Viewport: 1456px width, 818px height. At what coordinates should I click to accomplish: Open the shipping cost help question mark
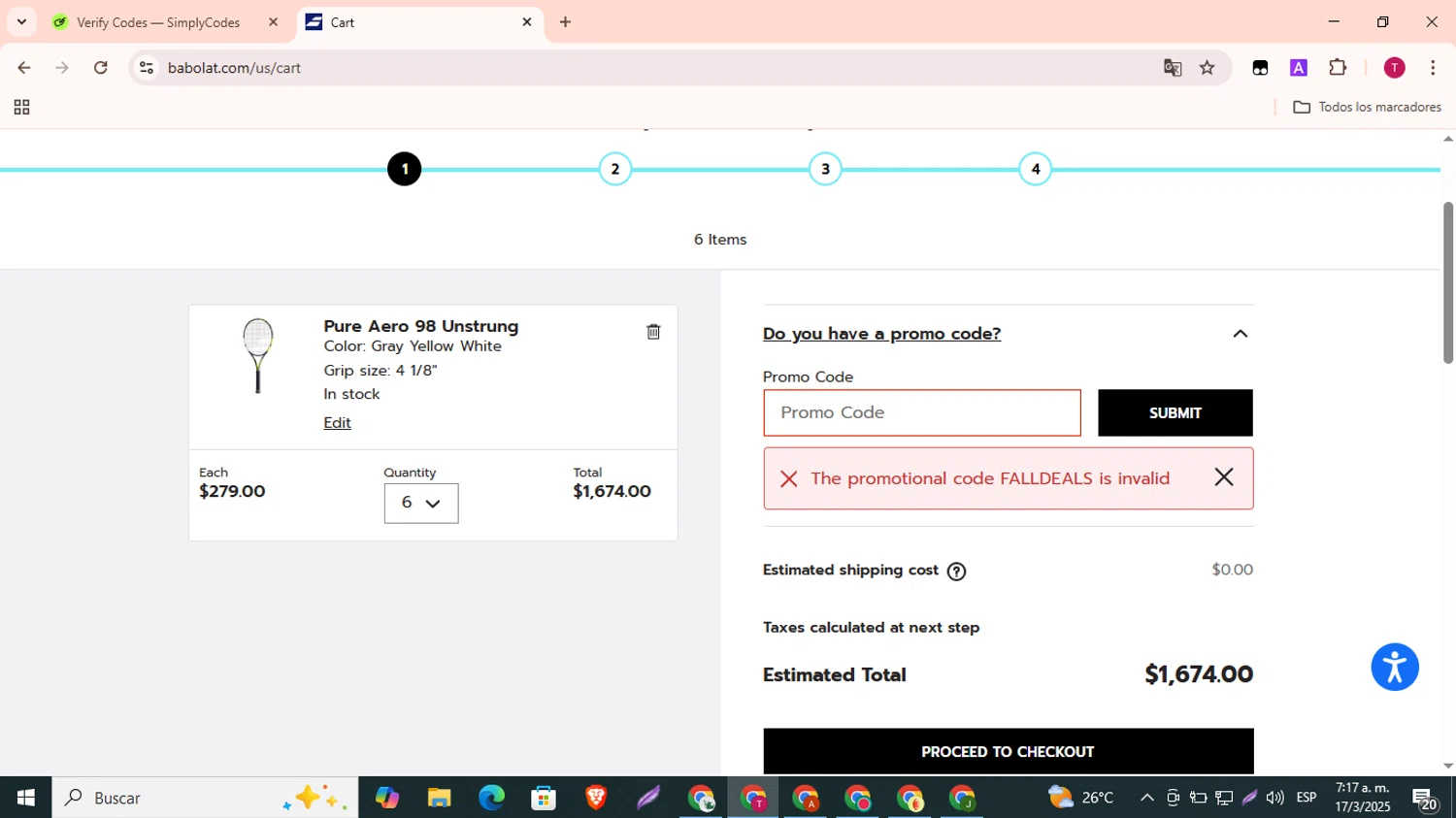(956, 572)
